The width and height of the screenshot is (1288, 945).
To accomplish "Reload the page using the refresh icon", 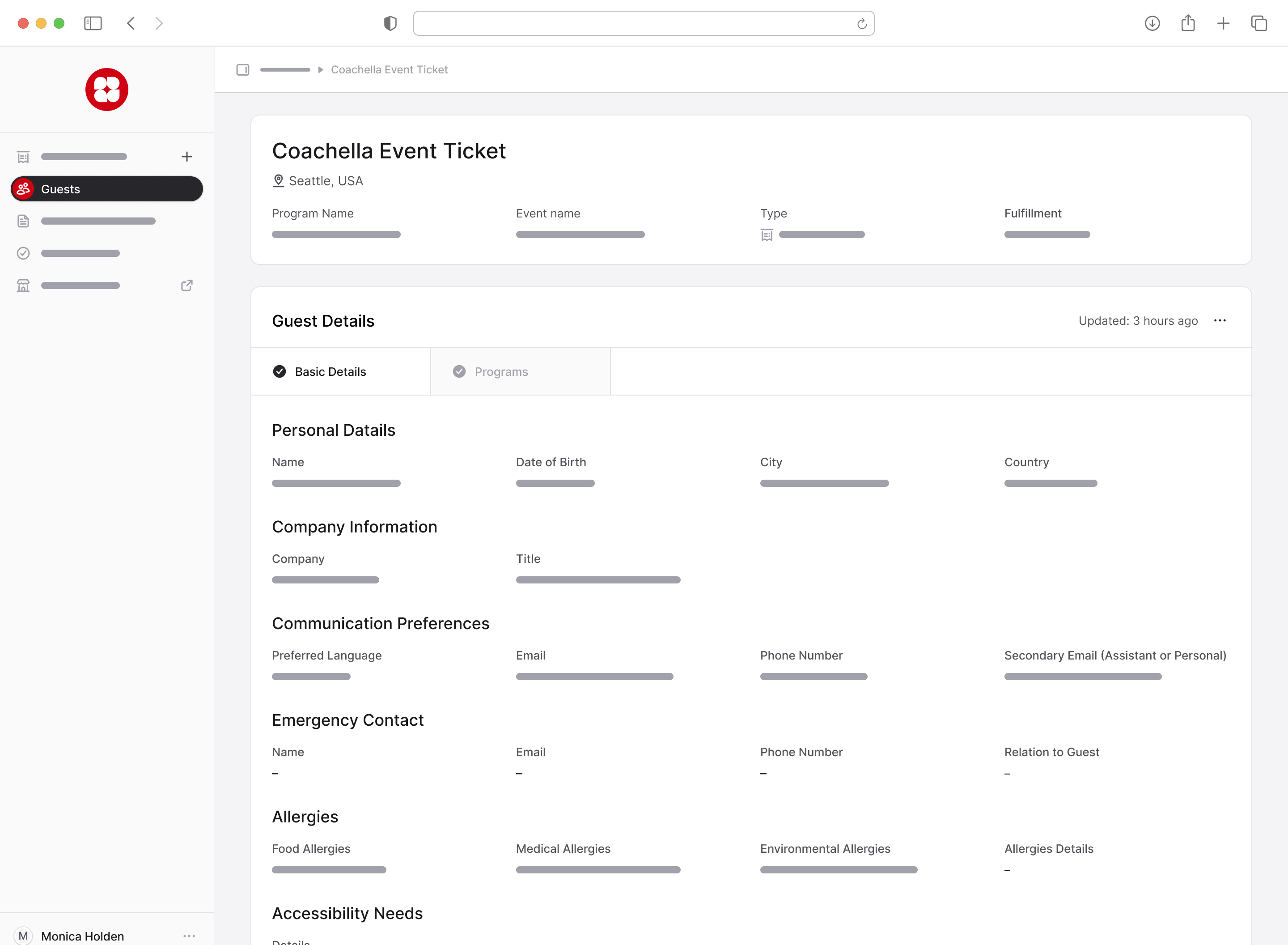I will tap(861, 23).
